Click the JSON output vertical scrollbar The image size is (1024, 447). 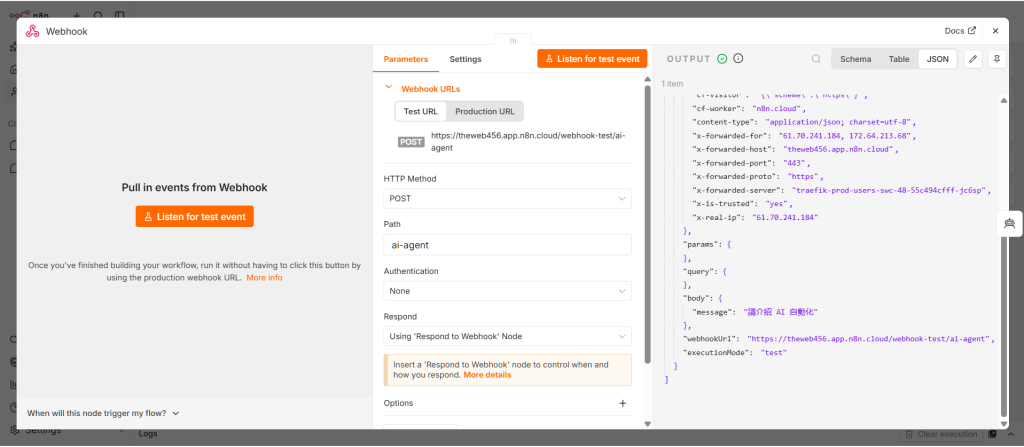click(x=1004, y=255)
